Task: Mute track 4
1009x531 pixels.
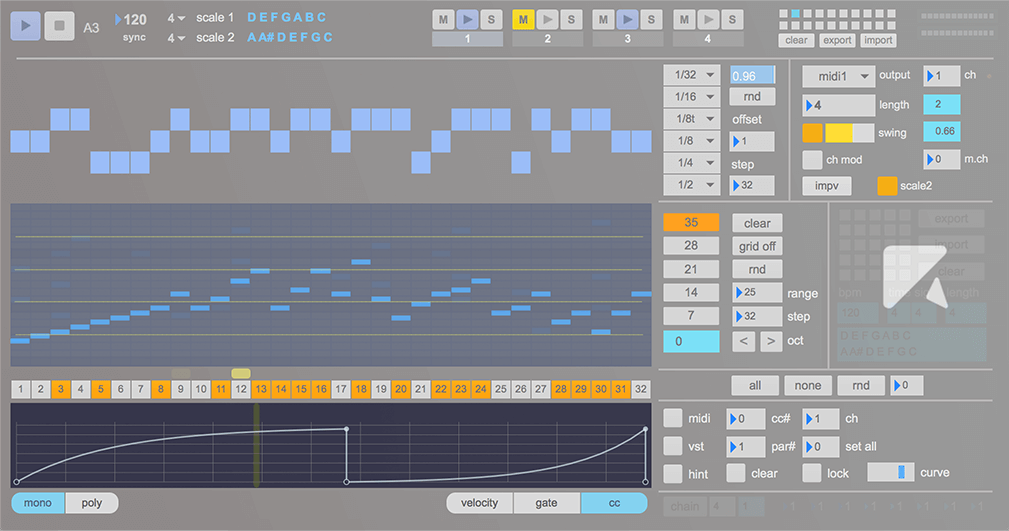Action: pyautogui.click(x=684, y=20)
